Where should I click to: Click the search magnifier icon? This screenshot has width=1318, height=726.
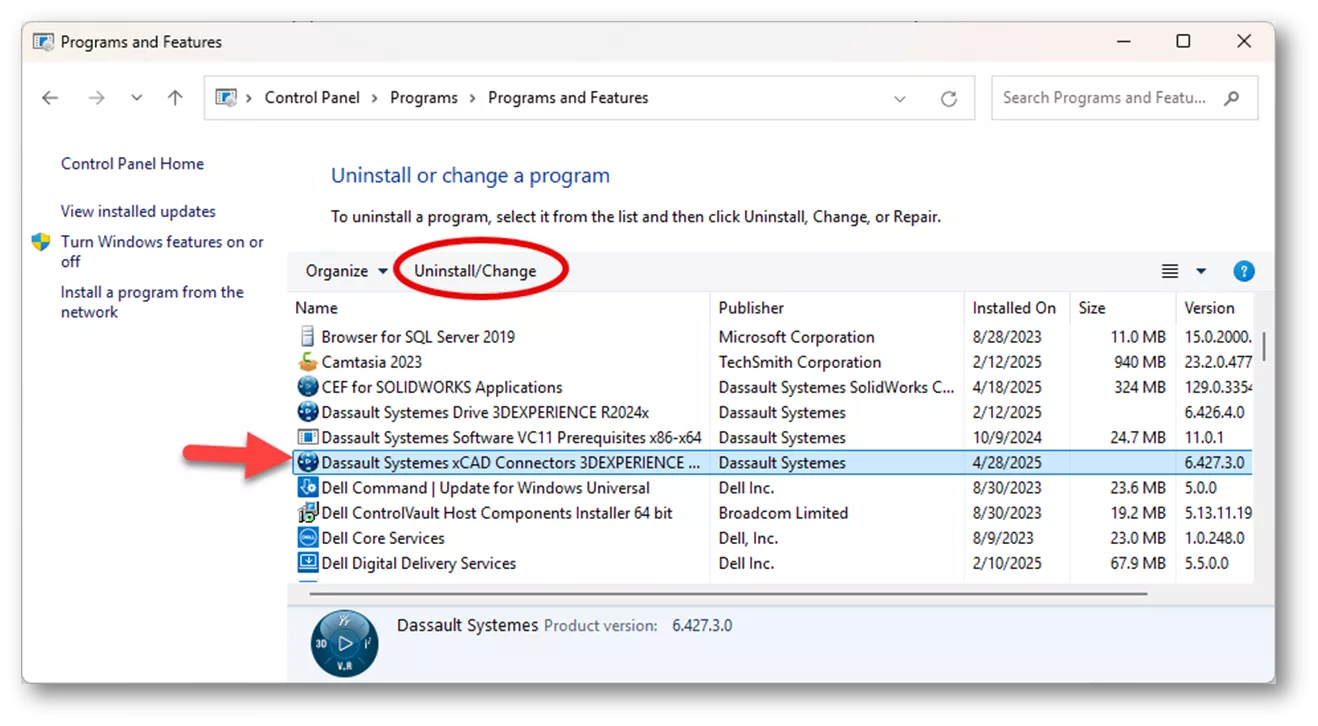[1231, 98]
